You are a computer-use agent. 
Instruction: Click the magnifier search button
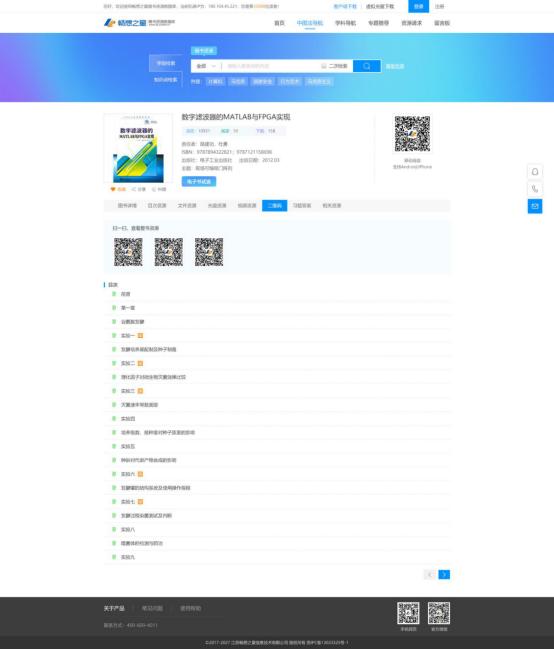[x=366, y=66]
